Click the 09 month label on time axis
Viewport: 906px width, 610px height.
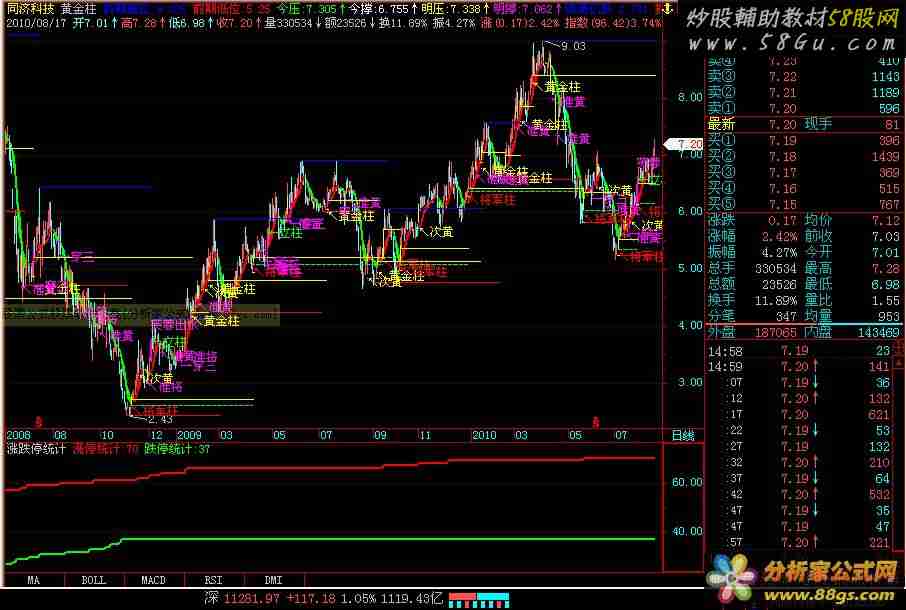click(380, 435)
